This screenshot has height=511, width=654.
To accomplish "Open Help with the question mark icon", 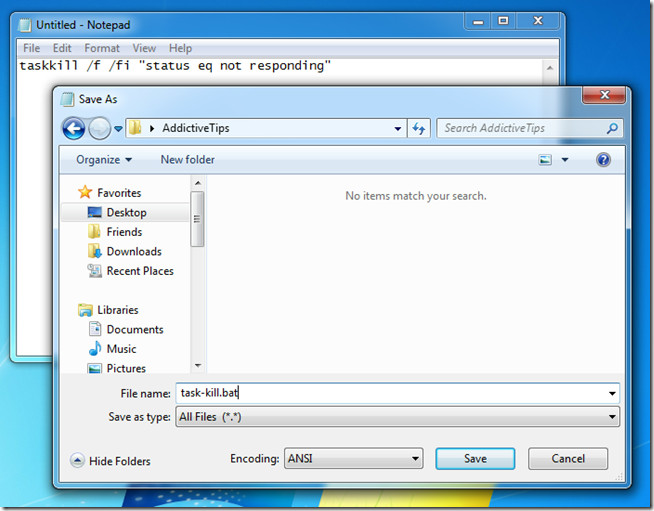I will pos(603,160).
